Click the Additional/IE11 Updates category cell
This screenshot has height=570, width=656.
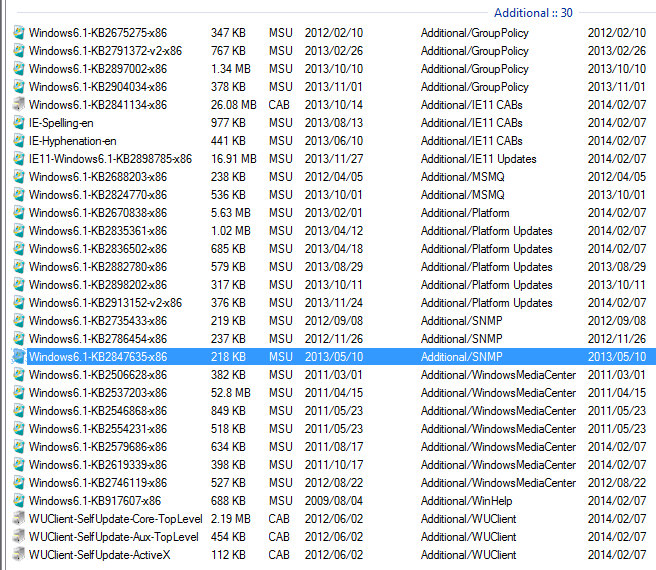tap(478, 159)
